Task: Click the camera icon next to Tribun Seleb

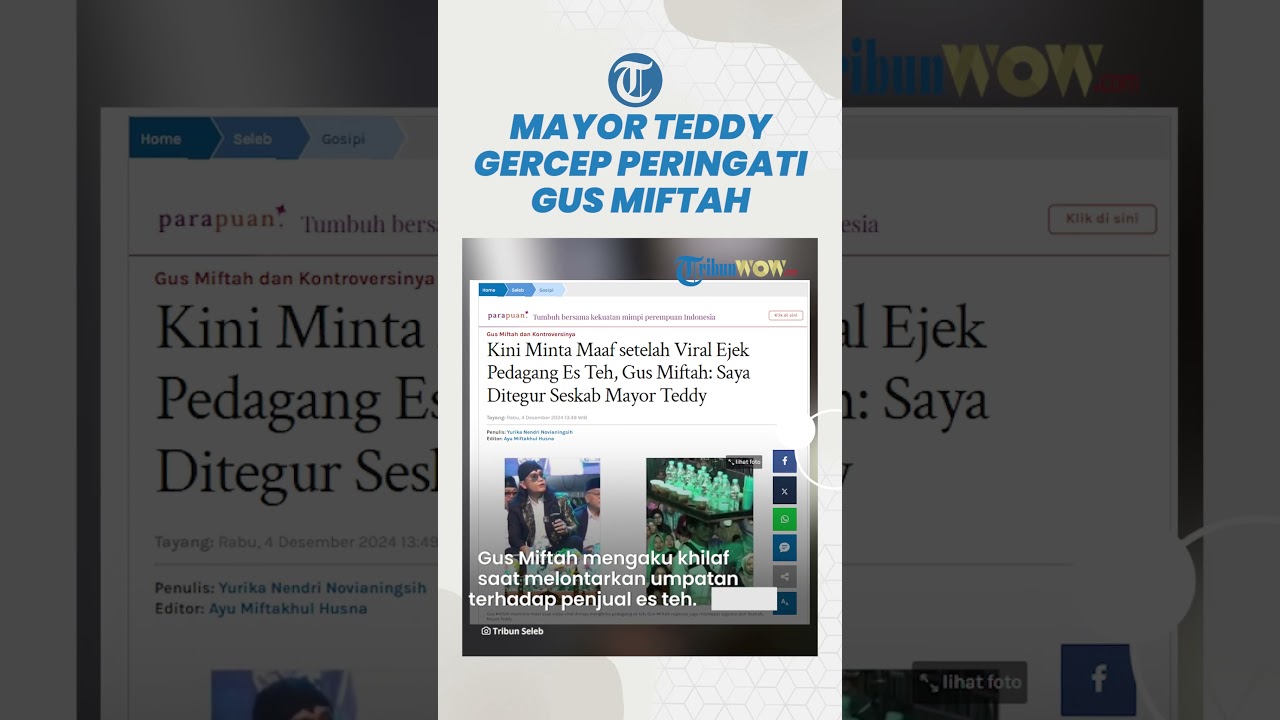Action: (x=486, y=631)
